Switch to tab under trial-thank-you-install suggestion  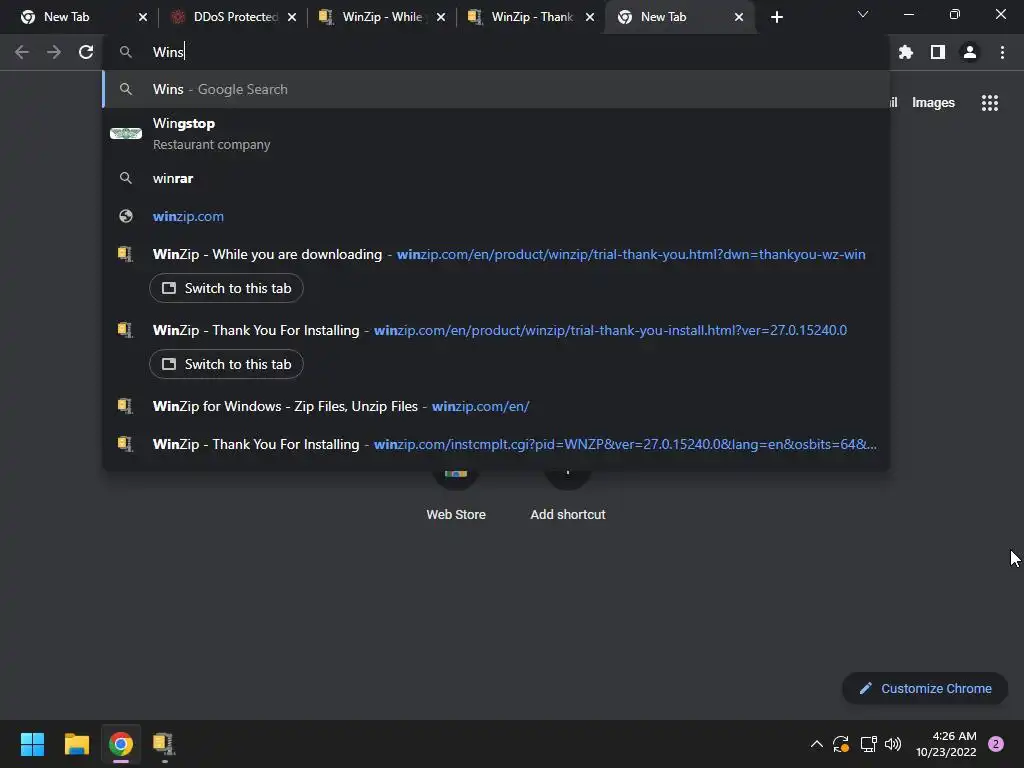pos(226,364)
